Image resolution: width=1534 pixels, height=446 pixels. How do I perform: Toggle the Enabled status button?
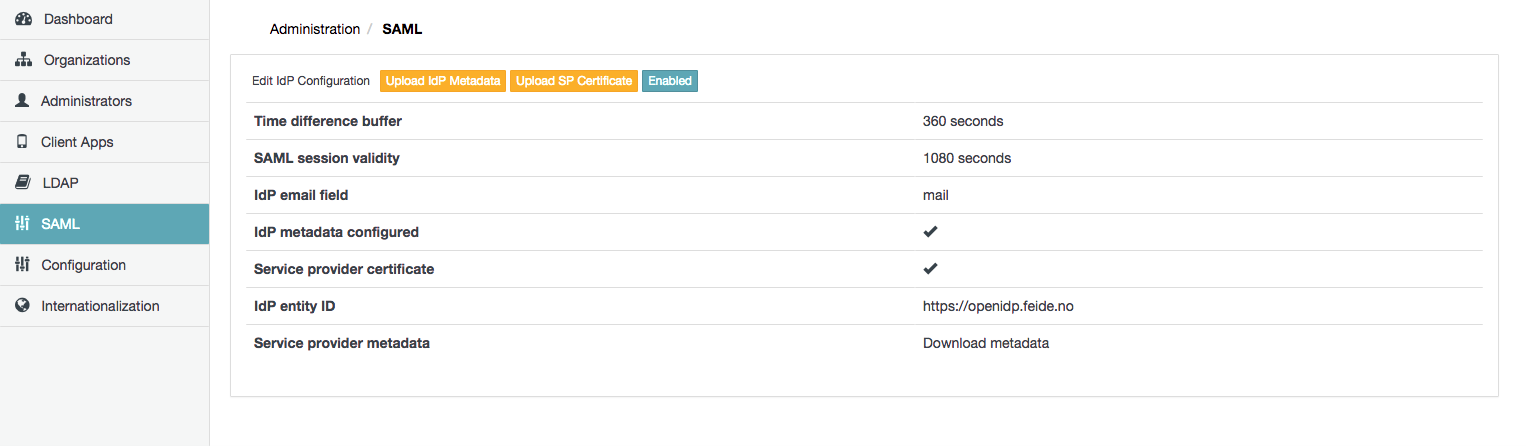tap(670, 81)
